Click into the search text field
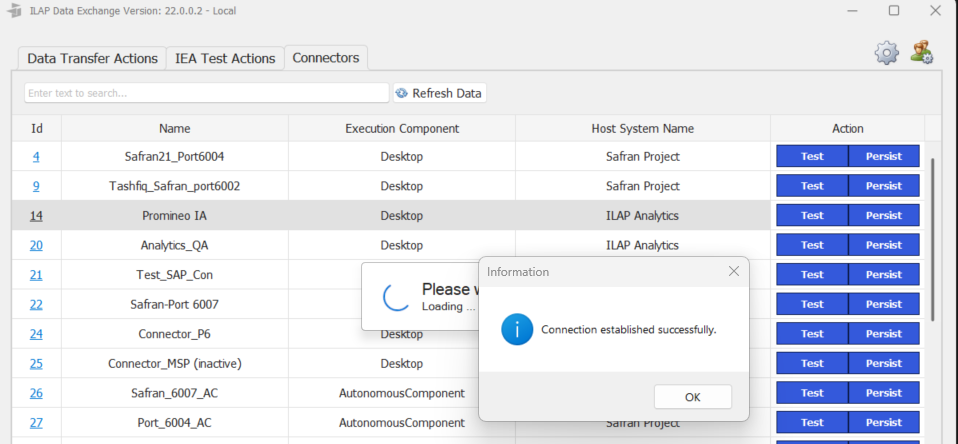This screenshot has width=958, height=444. [206, 93]
